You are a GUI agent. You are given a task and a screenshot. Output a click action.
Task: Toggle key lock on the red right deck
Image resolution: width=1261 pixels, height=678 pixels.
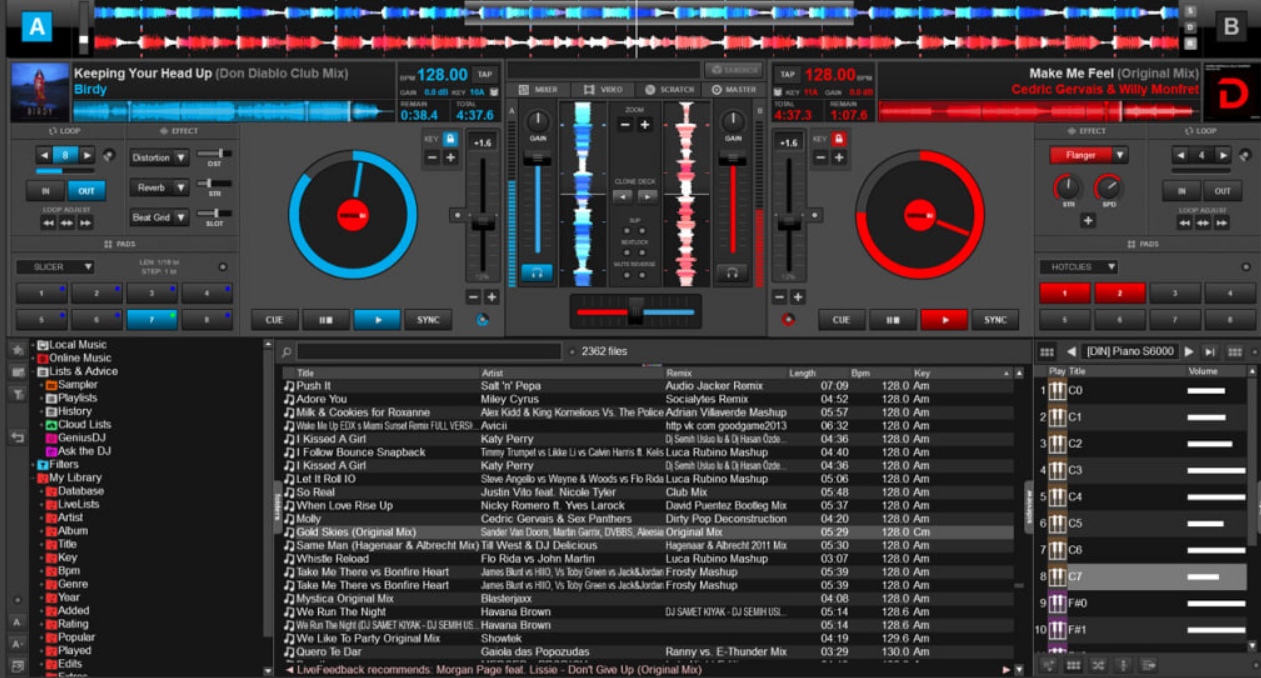click(838, 139)
